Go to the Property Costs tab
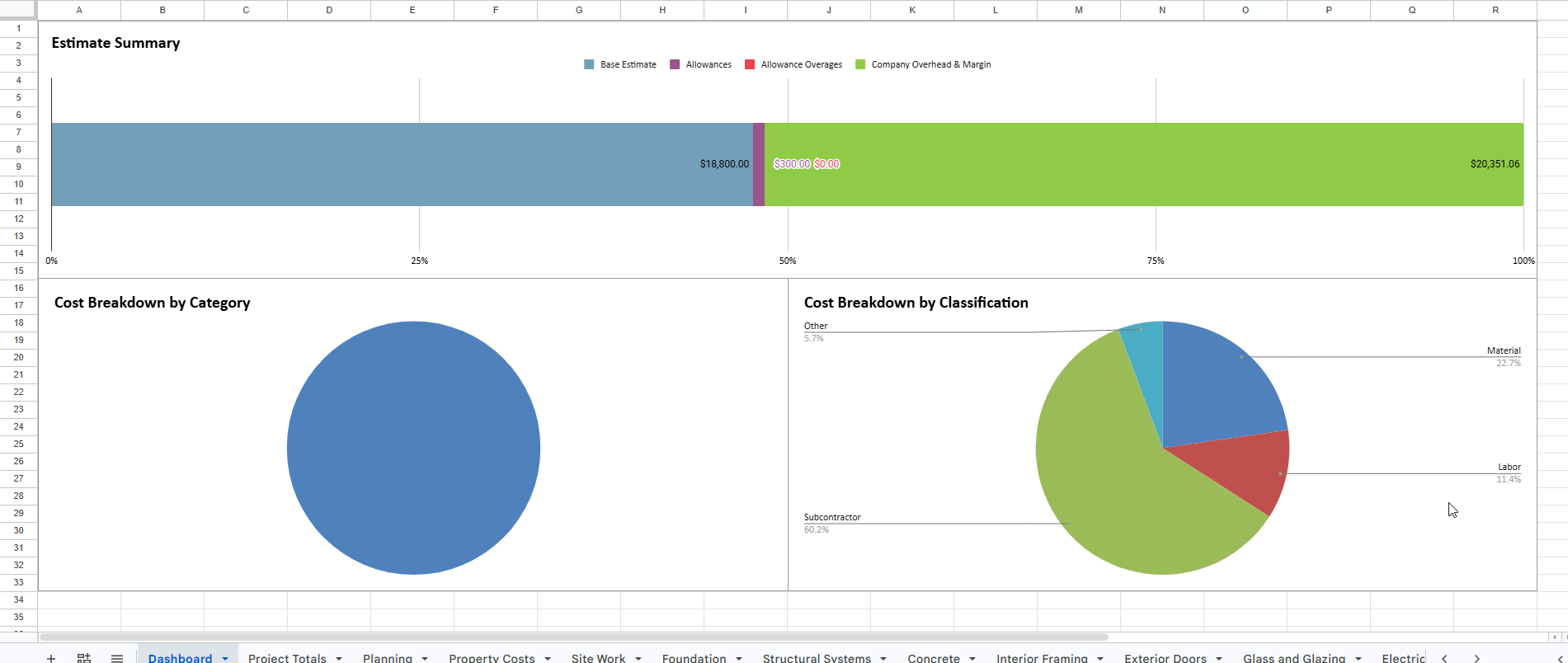Image resolution: width=1568 pixels, height=663 pixels. pyautogui.click(x=492, y=658)
